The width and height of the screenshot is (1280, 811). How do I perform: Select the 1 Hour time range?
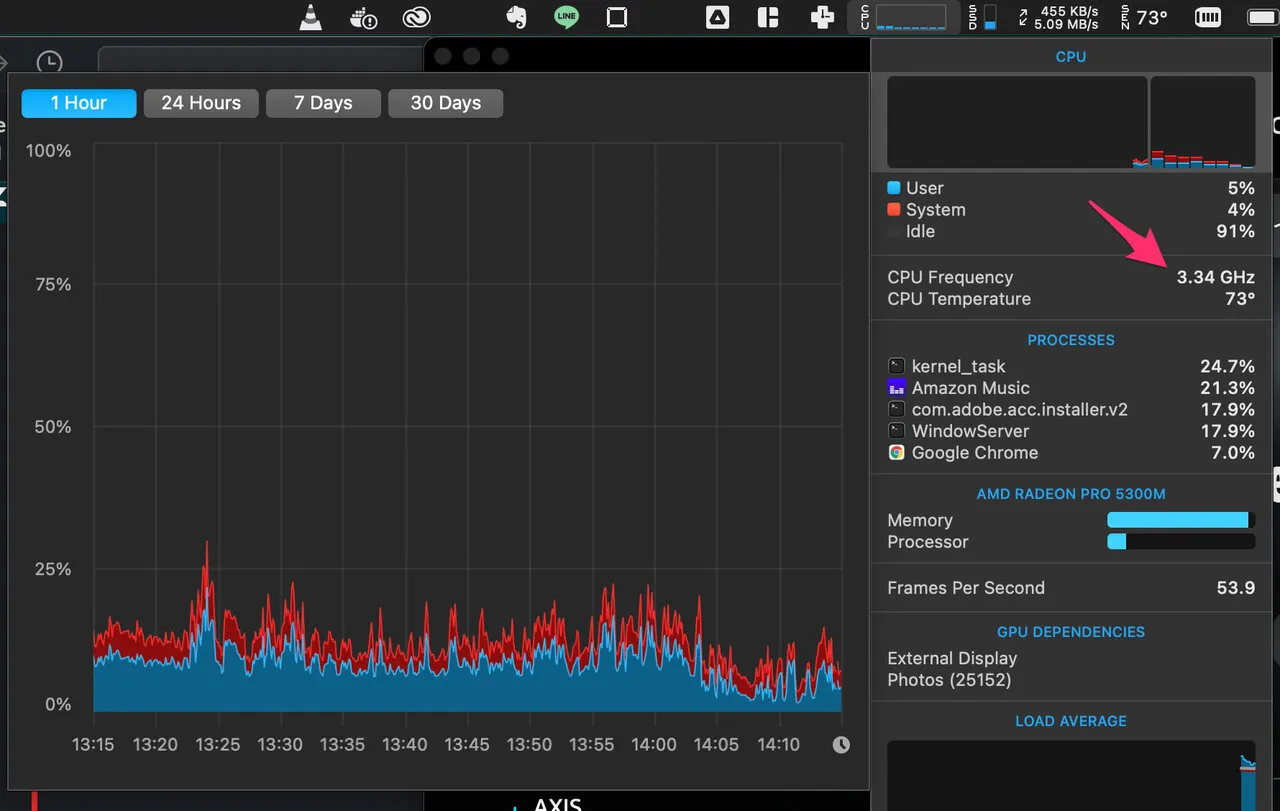(79, 103)
